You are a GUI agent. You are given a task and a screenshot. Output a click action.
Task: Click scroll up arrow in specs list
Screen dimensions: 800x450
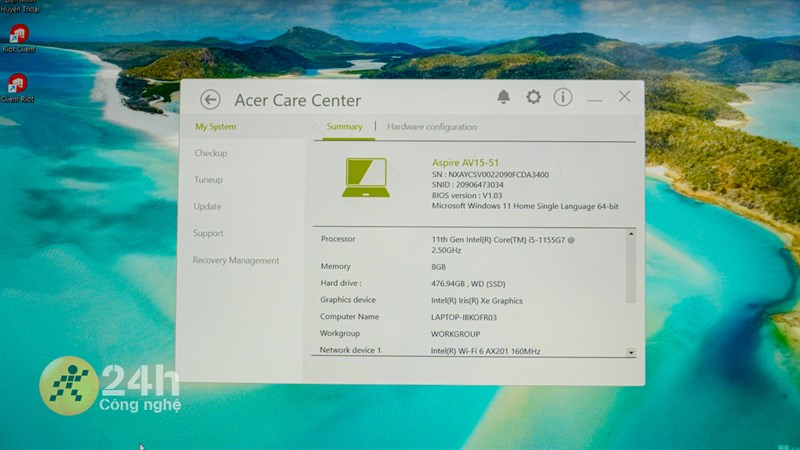[631, 234]
